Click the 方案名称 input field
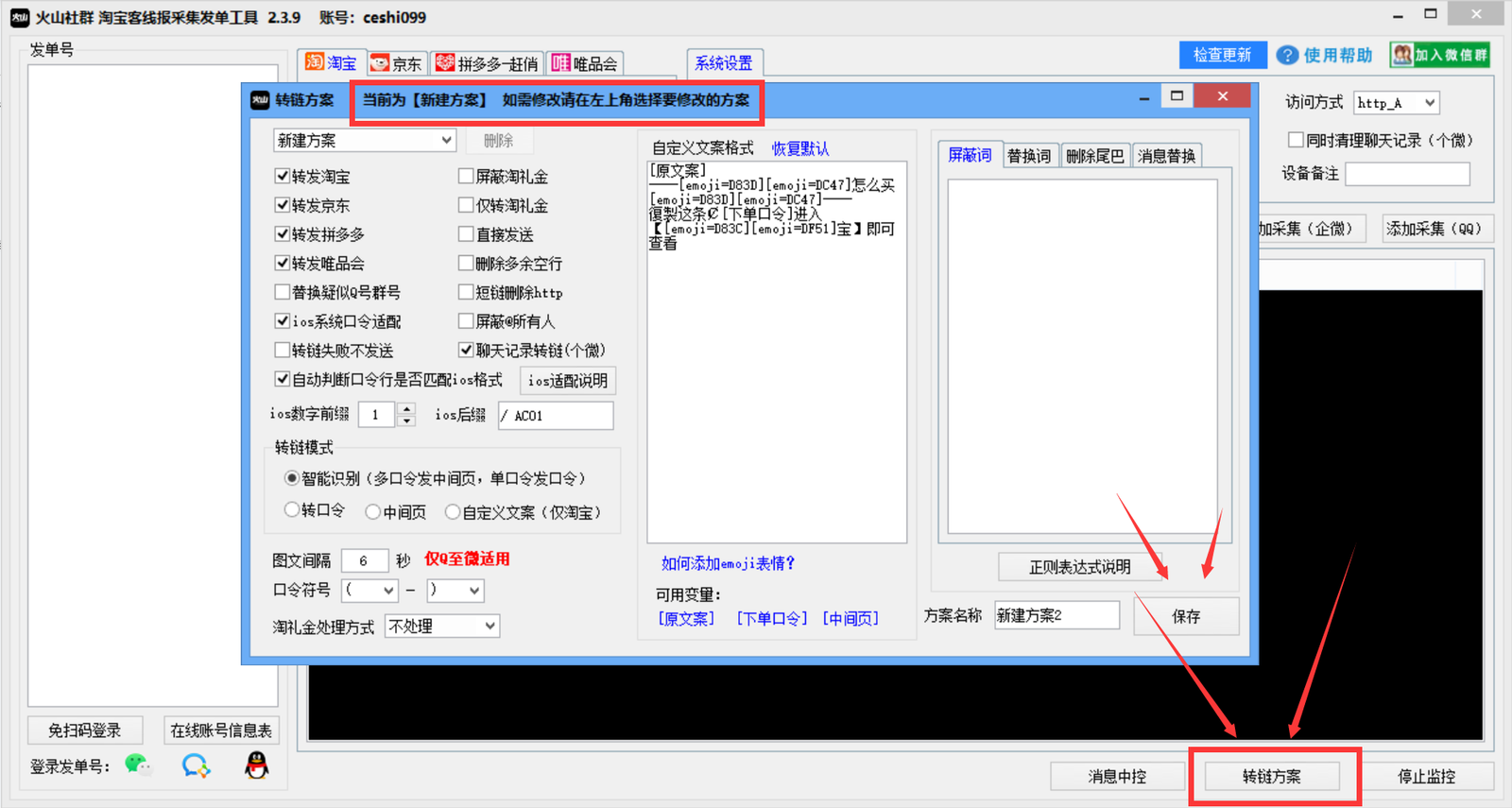 (x=1057, y=615)
